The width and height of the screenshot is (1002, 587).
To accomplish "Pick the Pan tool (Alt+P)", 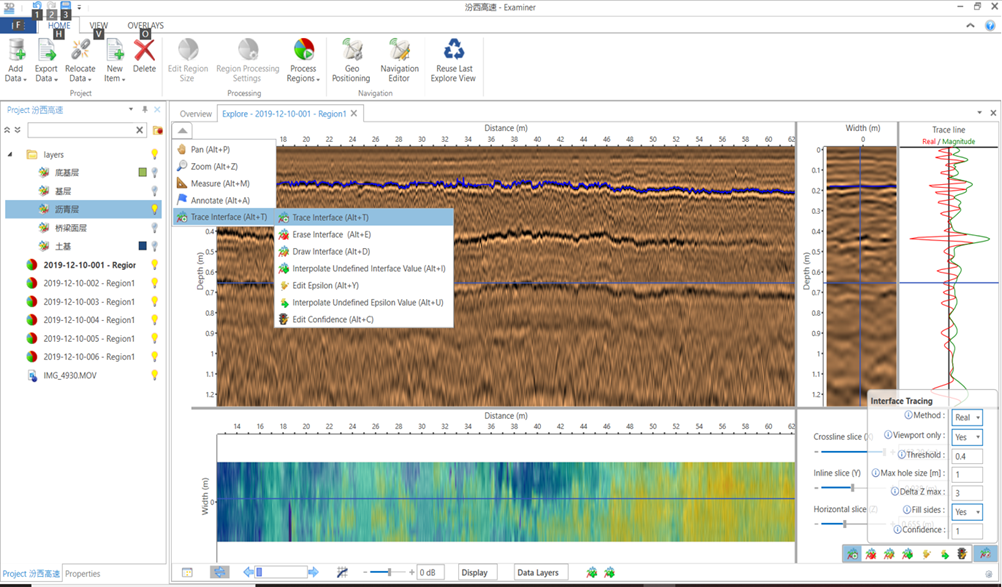I will pos(210,149).
